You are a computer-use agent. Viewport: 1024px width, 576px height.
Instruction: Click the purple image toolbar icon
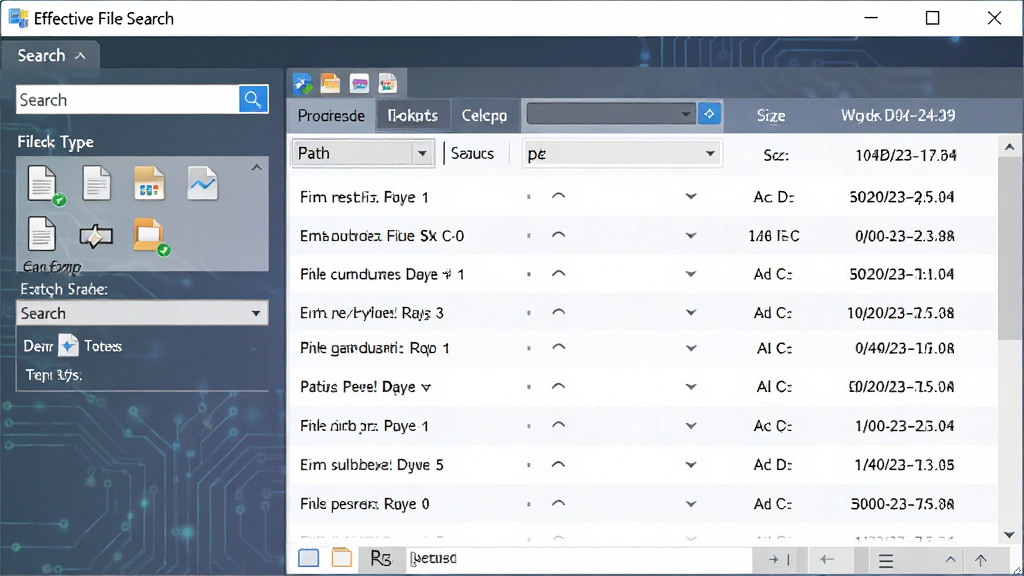tap(359, 84)
